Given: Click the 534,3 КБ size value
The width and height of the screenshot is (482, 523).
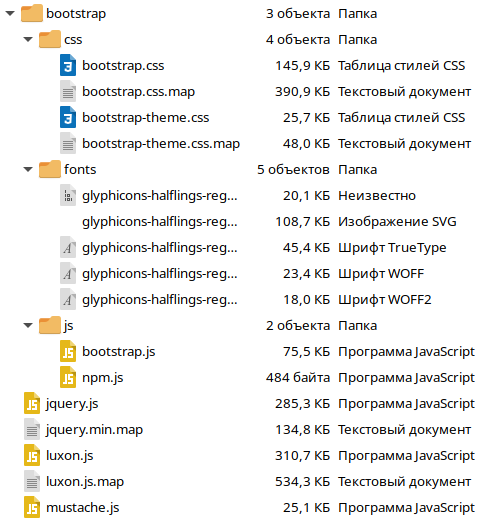Looking at the screenshot, I should (303, 482).
